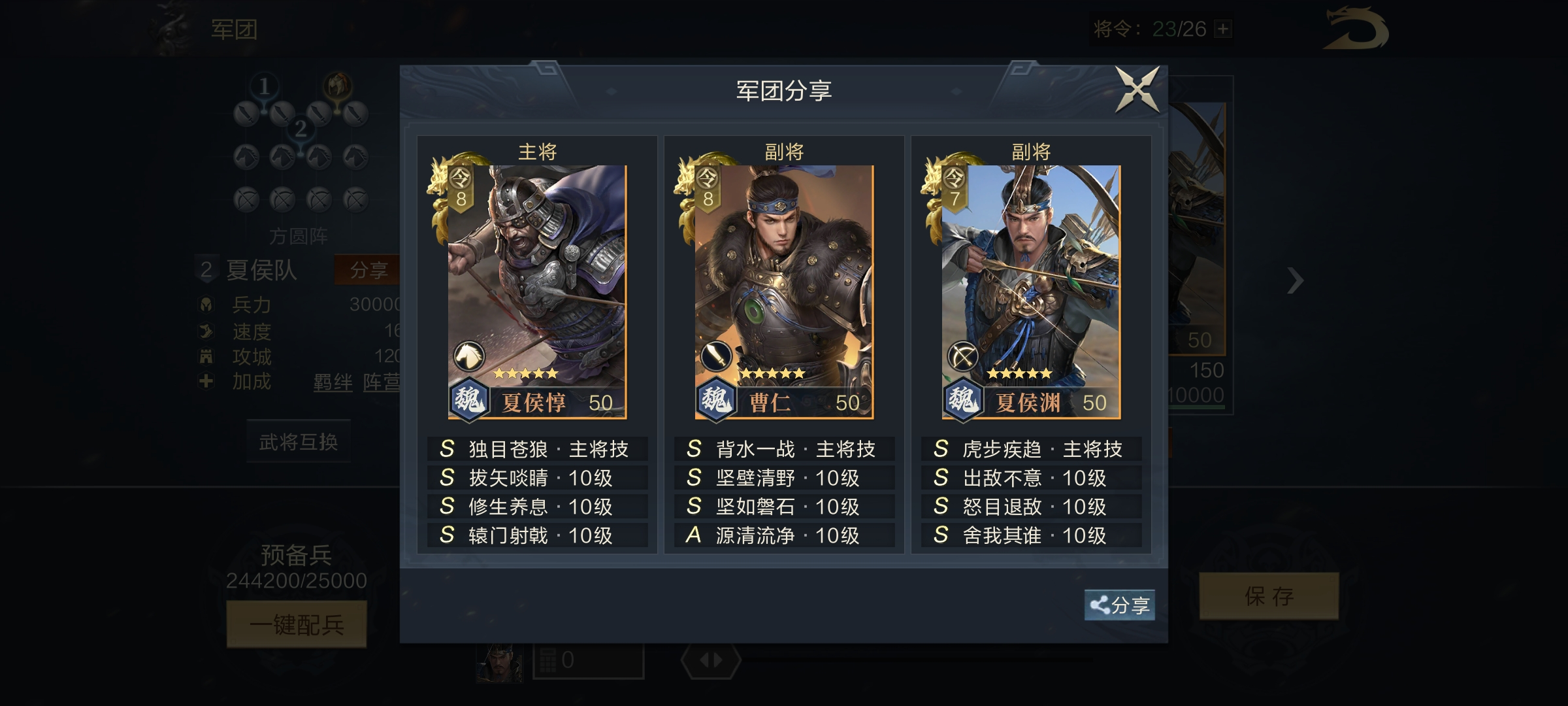Open skill 舍我其谁 10级
Screen dimensions: 1568x706
[x=1031, y=535]
